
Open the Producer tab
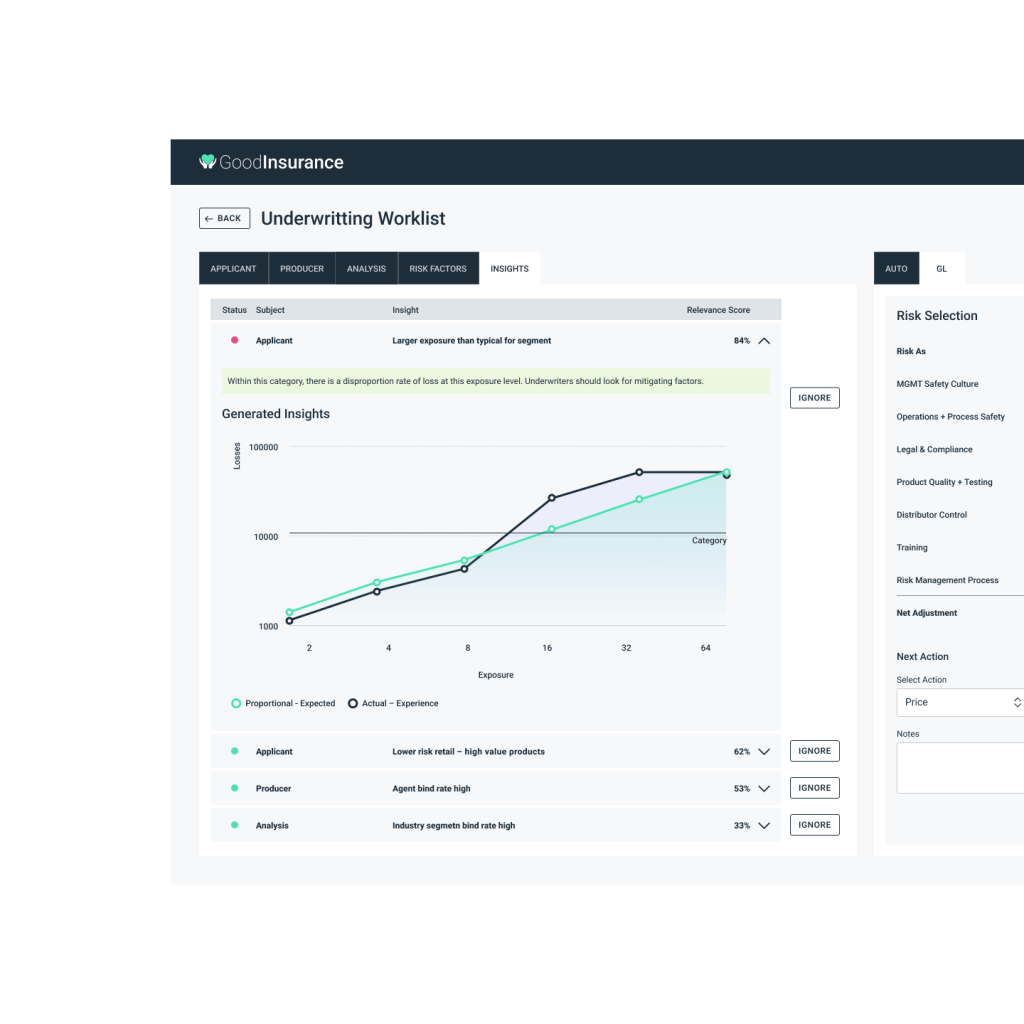[301, 269]
